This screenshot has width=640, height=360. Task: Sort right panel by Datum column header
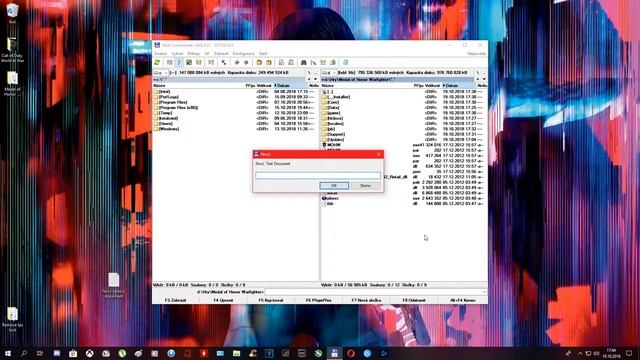click(459, 86)
